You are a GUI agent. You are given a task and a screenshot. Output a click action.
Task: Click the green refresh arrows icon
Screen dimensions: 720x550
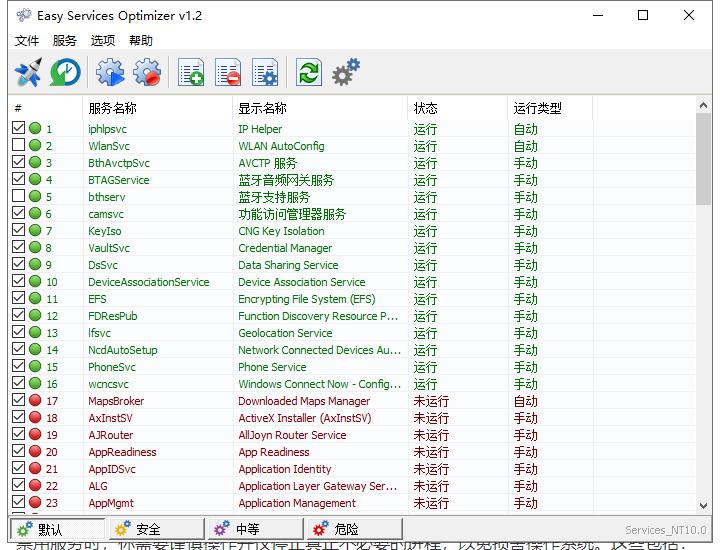[x=309, y=73]
